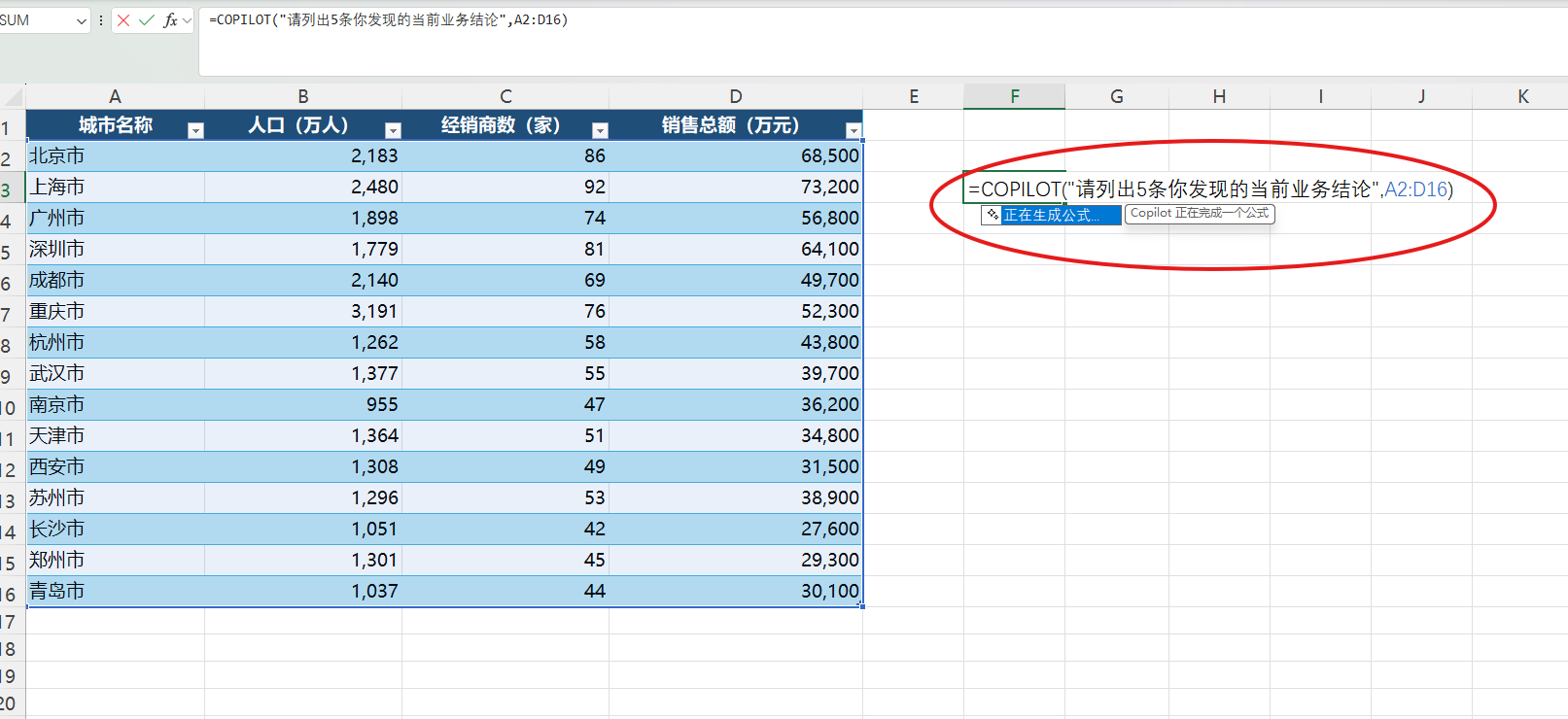Confirm the formula with the checkmark icon

[x=147, y=19]
